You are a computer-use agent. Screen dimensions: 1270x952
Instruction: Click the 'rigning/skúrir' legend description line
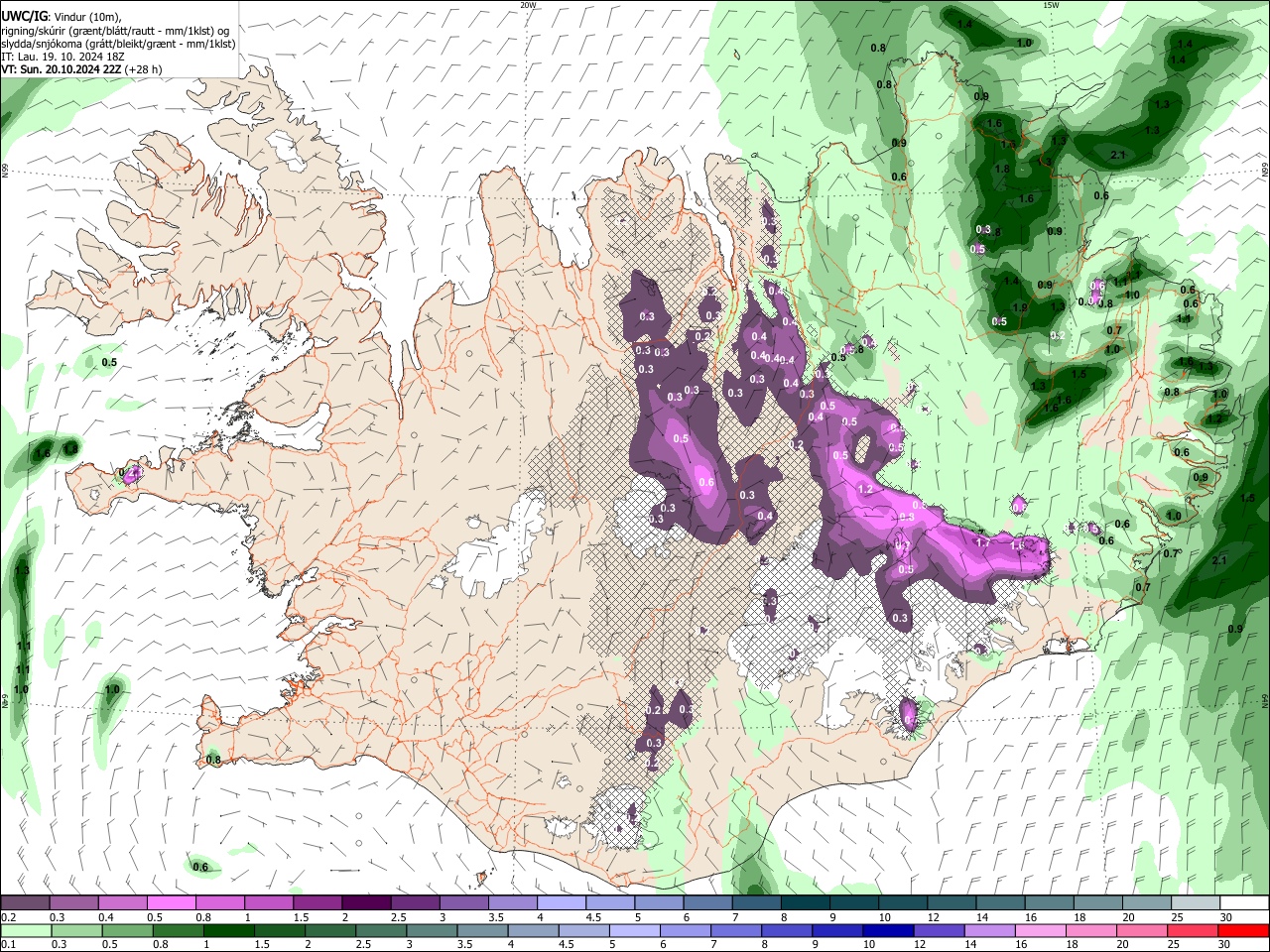(114, 30)
